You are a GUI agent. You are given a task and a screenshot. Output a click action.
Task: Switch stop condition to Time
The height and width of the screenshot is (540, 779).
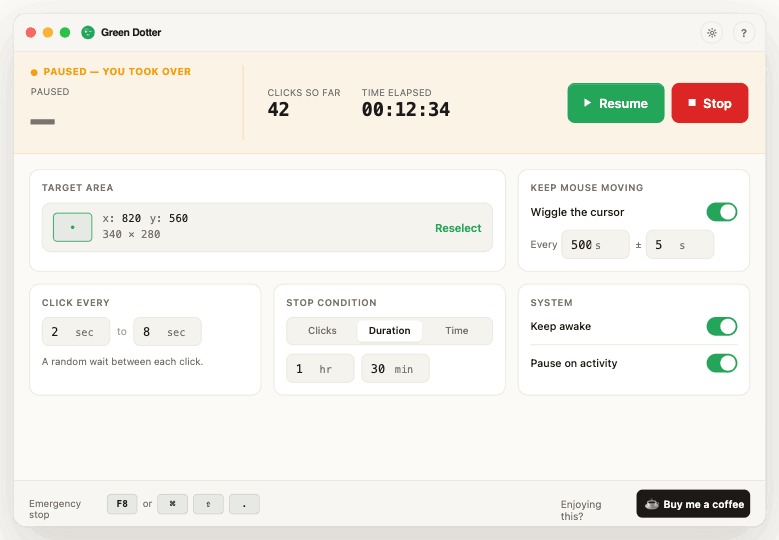[457, 331]
